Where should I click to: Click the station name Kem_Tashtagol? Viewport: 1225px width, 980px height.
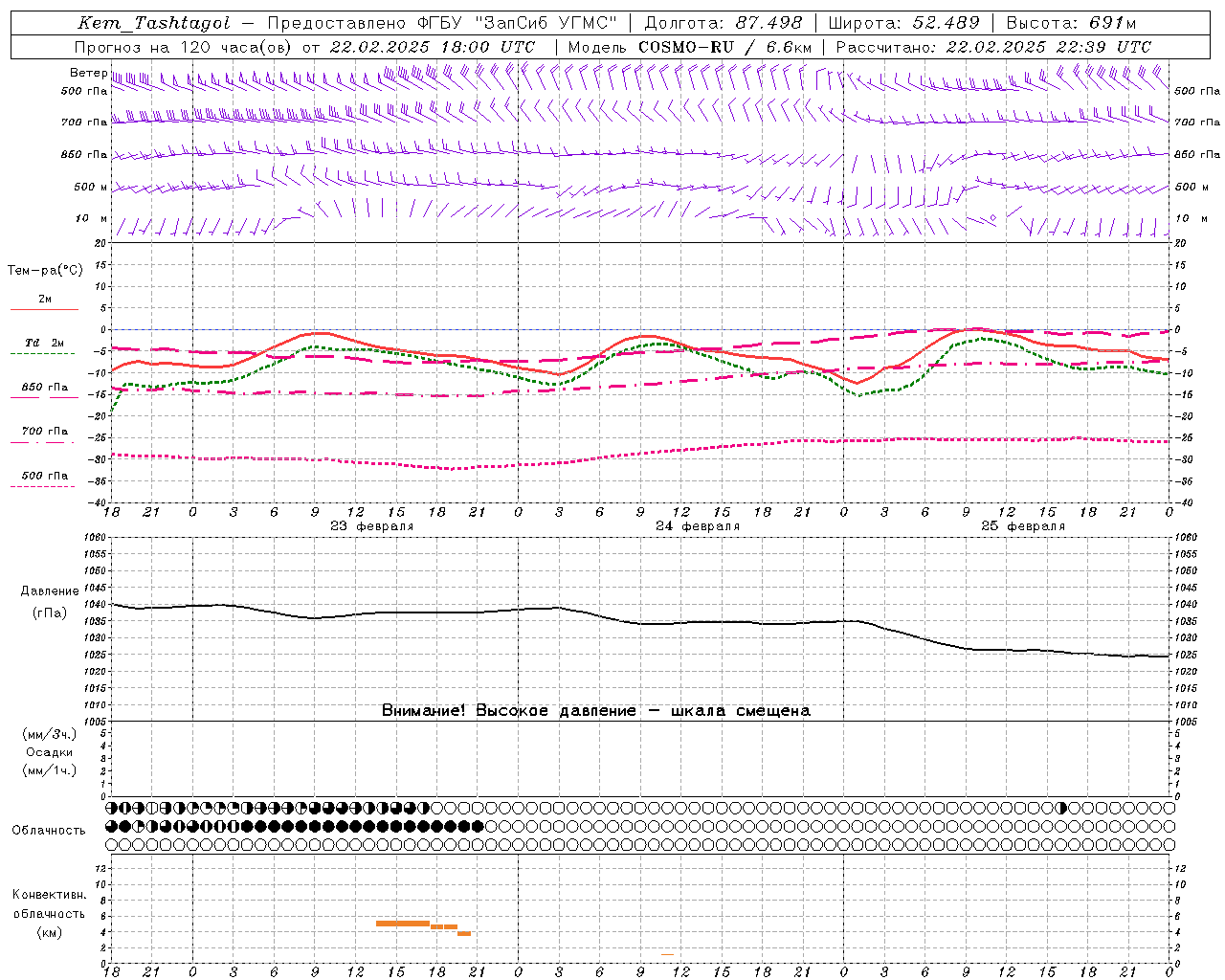pyautogui.click(x=154, y=24)
